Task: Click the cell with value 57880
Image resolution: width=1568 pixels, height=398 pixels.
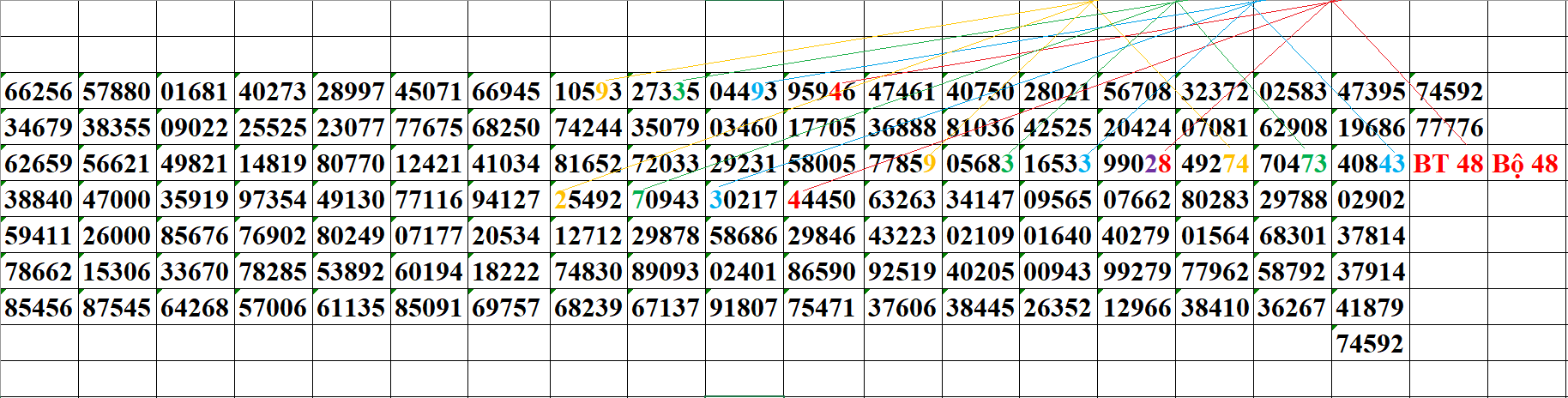Action: coord(118,92)
